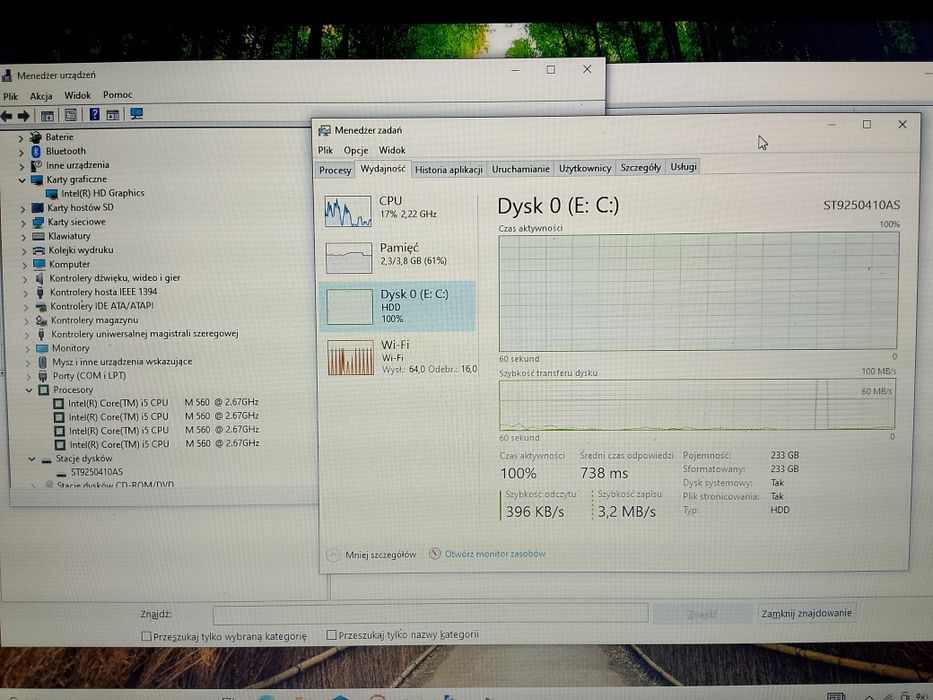The image size is (933, 700).
Task: Click the Mniej szczegółów button
Action: click(371, 555)
